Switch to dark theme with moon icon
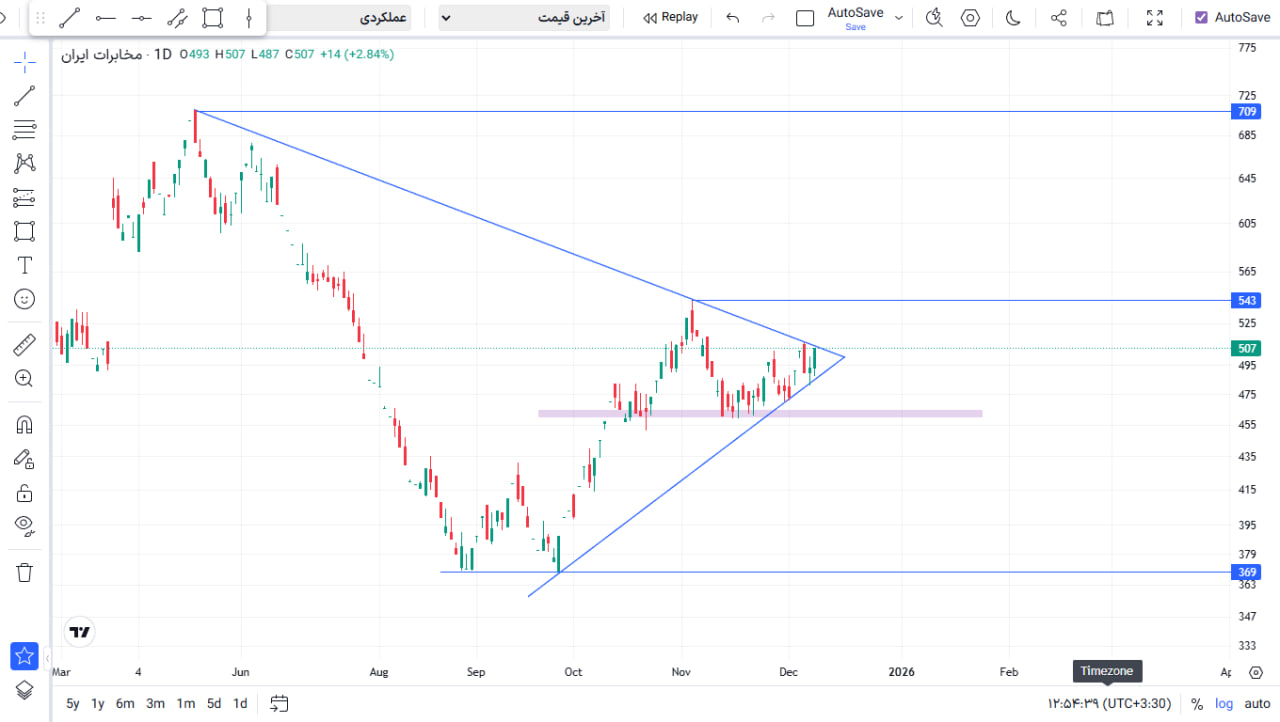This screenshot has width=1280, height=722. click(1012, 17)
